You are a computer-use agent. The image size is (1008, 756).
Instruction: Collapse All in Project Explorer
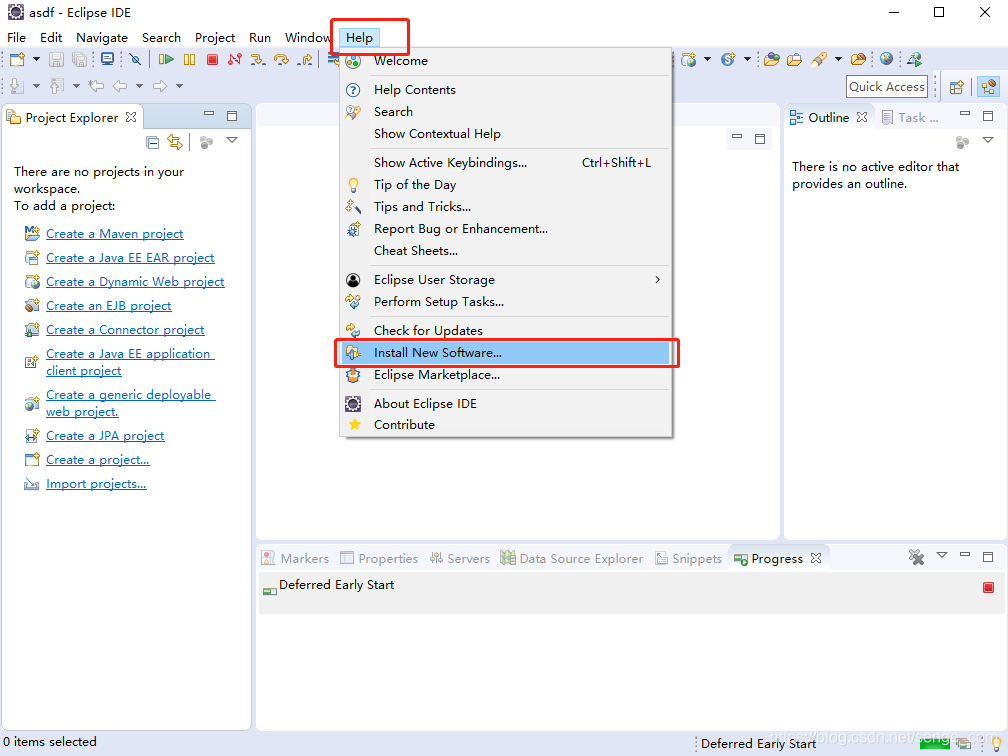[x=152, y=142]
